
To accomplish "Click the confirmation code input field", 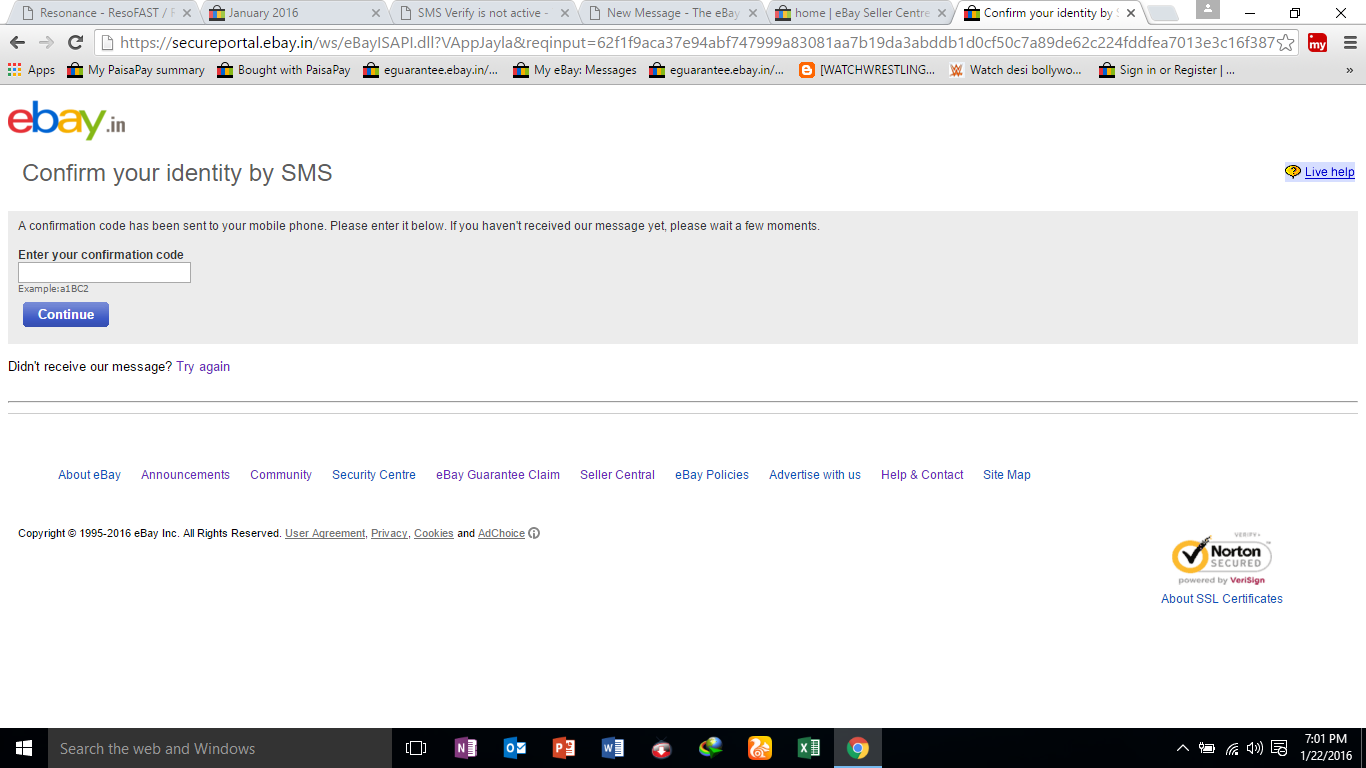I will pyautogui.click(x=104, y=272).
